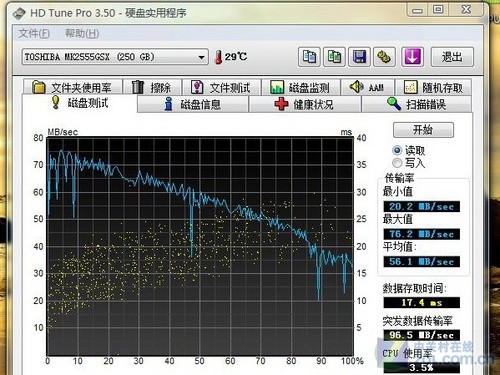Screen dimensions: 500x375
Task: Click the trash can erase icon
Action: [138, 87]
